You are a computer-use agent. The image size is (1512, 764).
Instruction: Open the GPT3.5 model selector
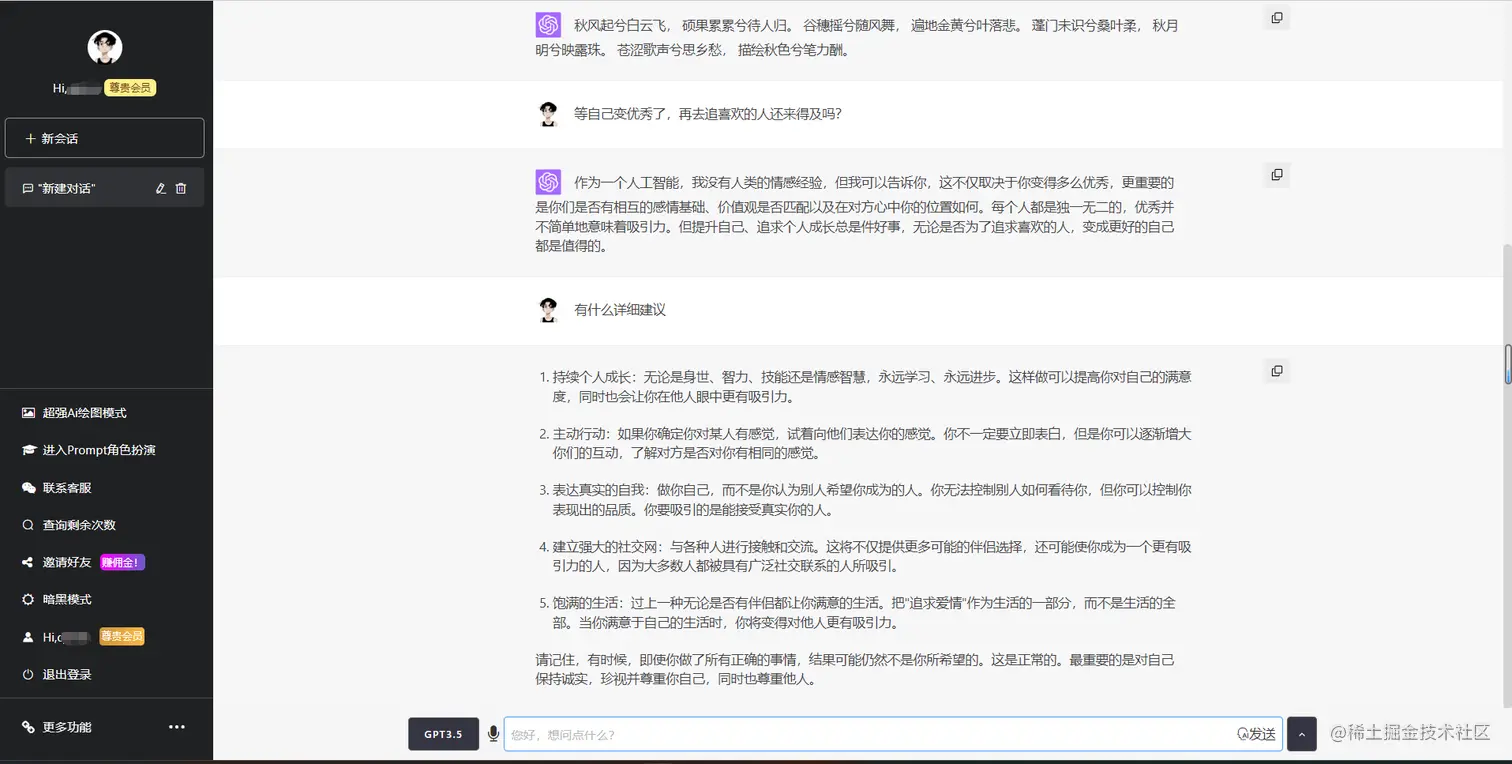[443, 733]
